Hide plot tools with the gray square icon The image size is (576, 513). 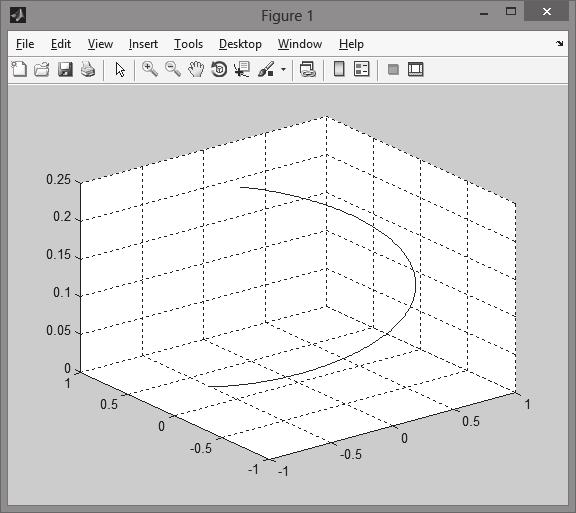(x=393, y=69)
